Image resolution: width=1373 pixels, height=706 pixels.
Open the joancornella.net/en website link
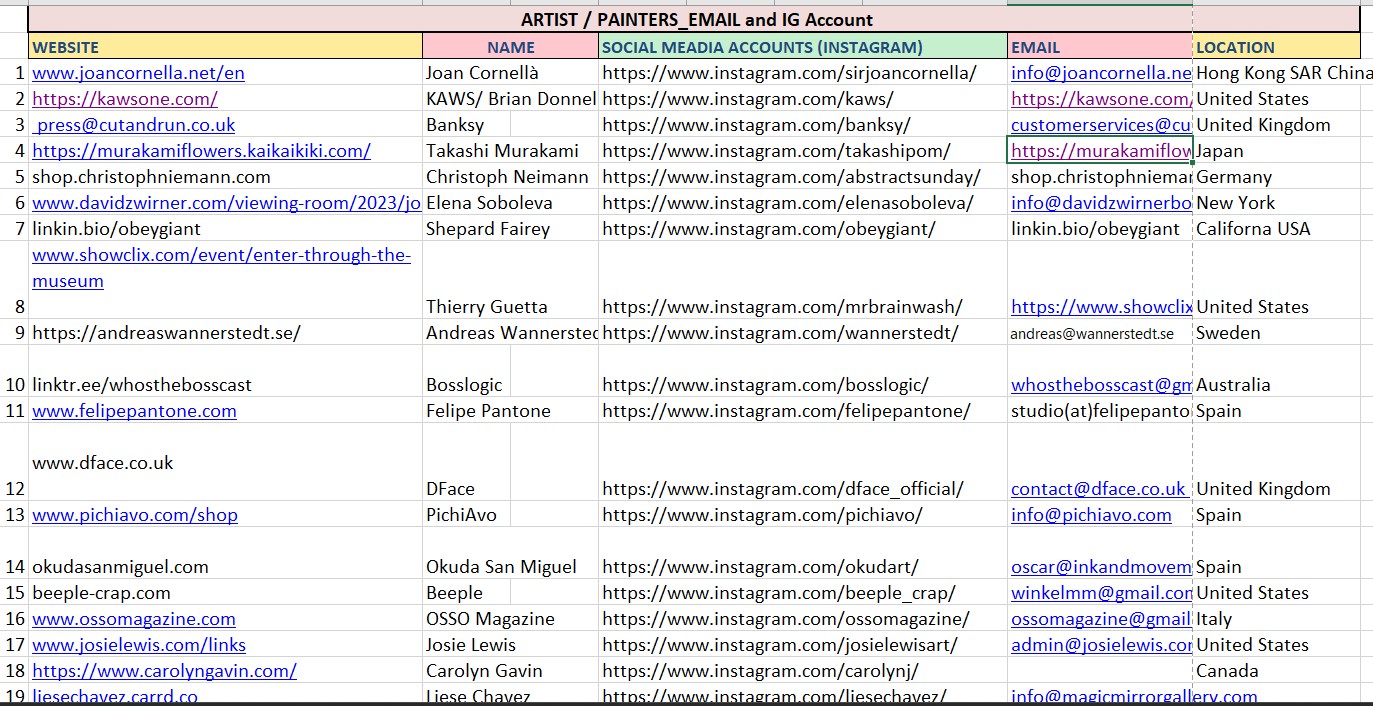coord(138,73)
